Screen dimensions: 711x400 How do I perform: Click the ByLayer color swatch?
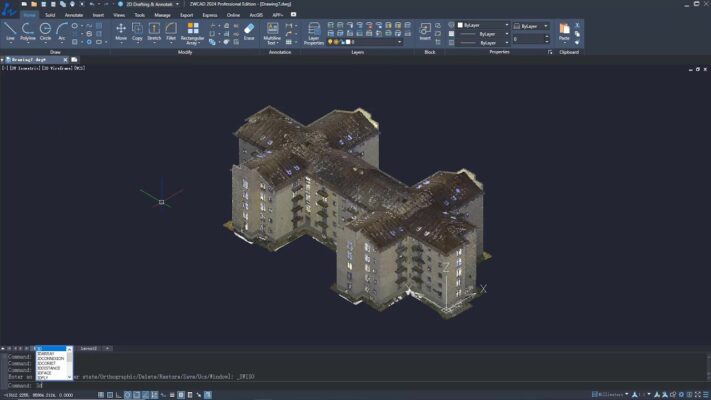pos(458,25)
